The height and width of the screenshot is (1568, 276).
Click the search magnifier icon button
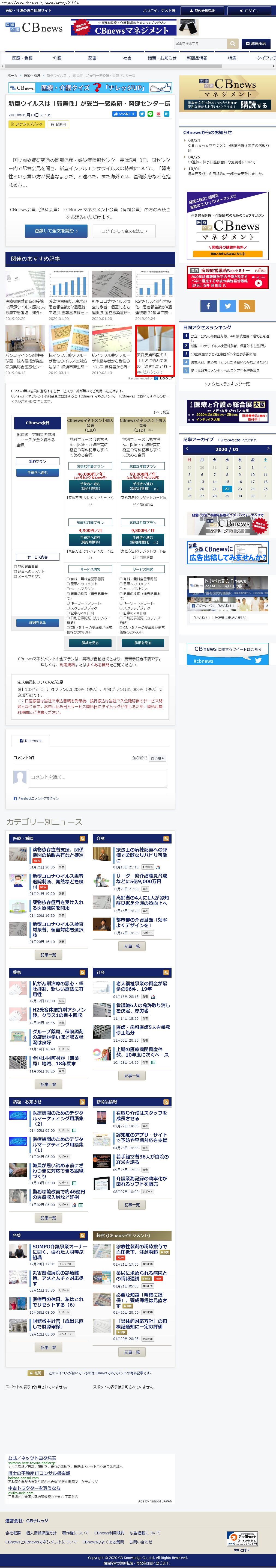233,44
